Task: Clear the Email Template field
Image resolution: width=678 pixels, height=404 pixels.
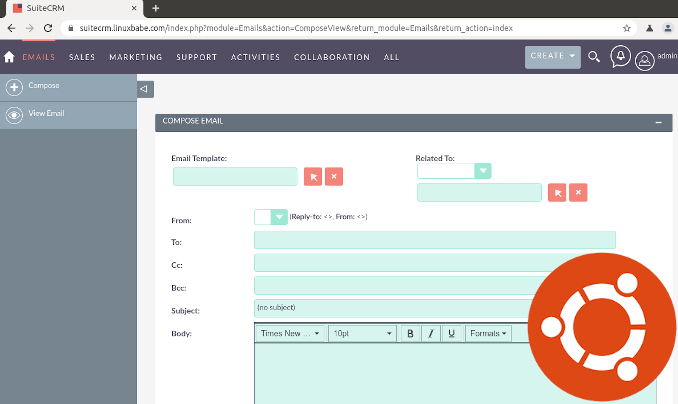Action: click(x=335, y=177)
